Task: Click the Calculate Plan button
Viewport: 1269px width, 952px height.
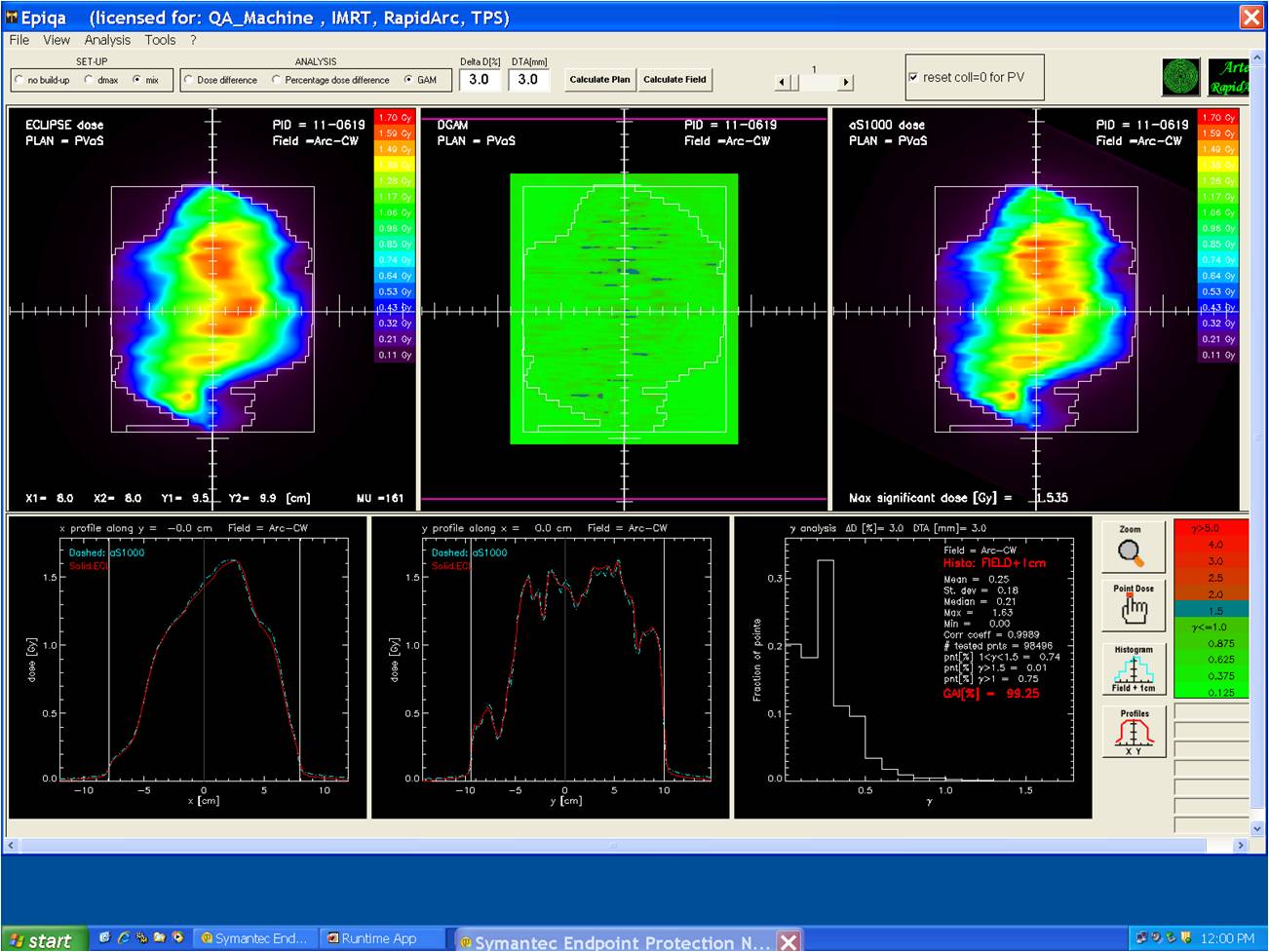Action: pos(599,80)
